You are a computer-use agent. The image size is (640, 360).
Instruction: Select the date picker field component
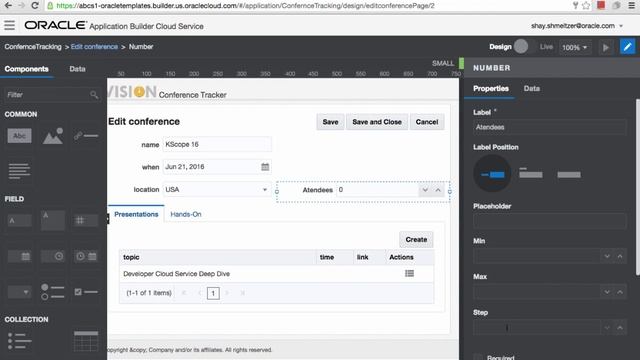pyautogui.click(x=19, y=256)
